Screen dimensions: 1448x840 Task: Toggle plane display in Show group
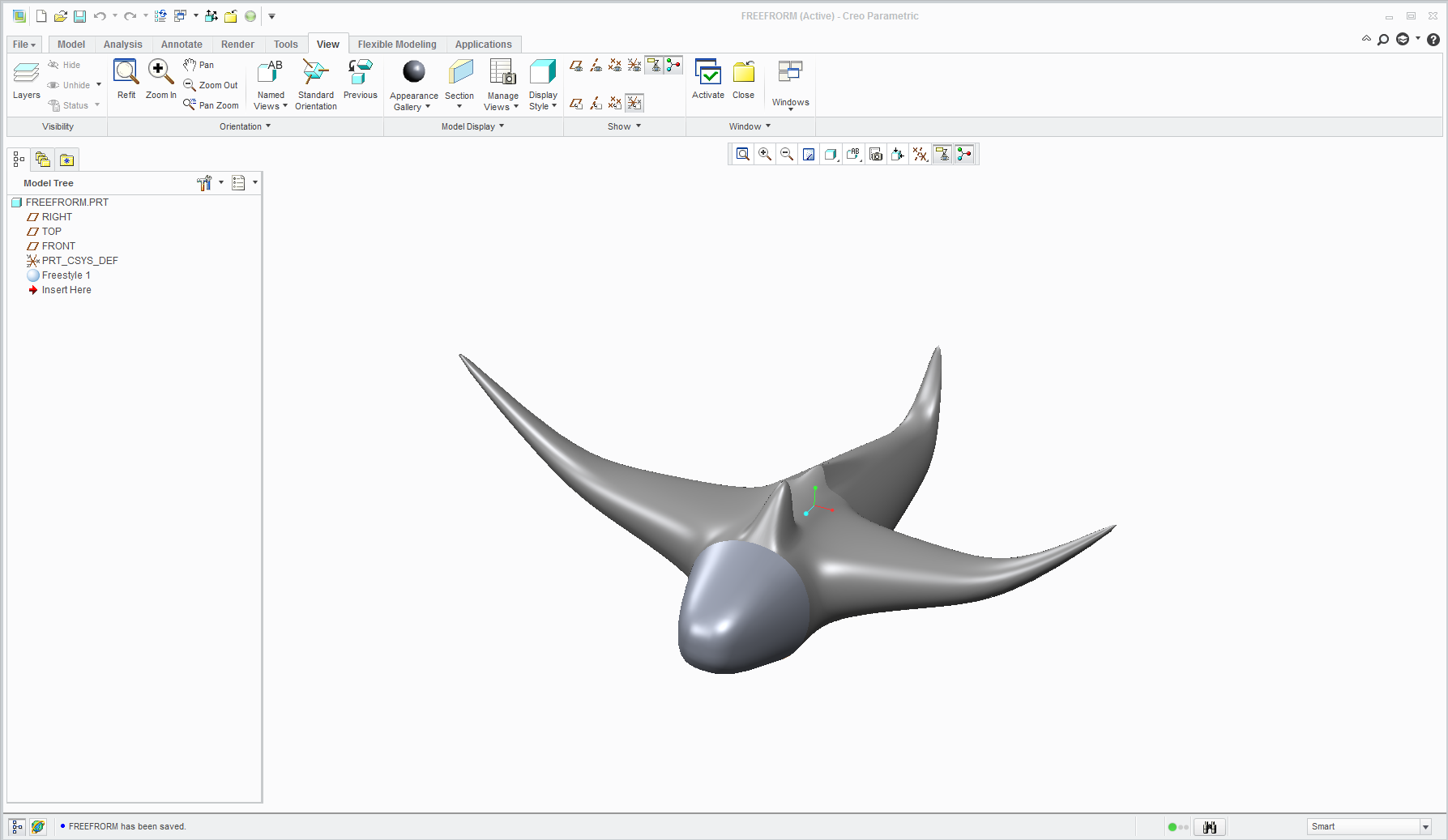pos(576,65)
